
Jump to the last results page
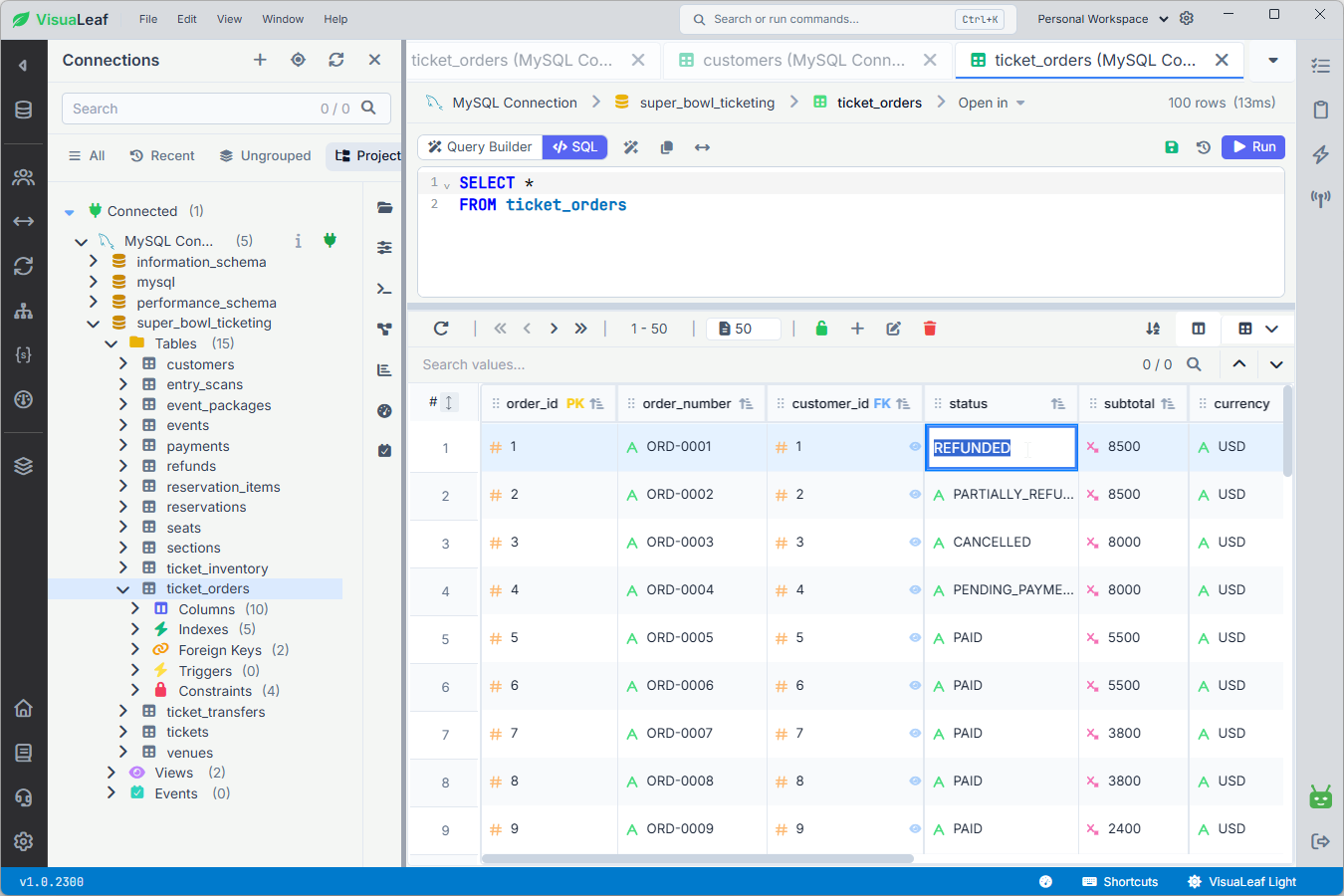(580, 329)
